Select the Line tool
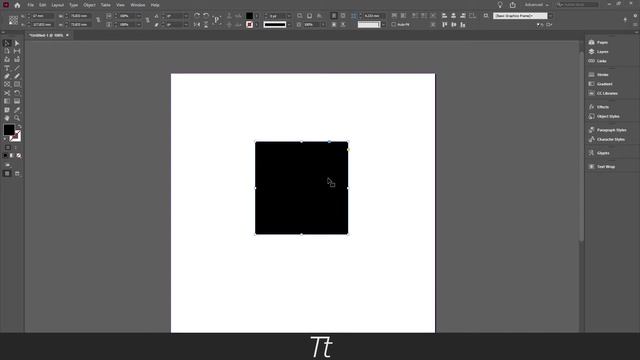Screen dimensions: 640x360 [17, 68]
